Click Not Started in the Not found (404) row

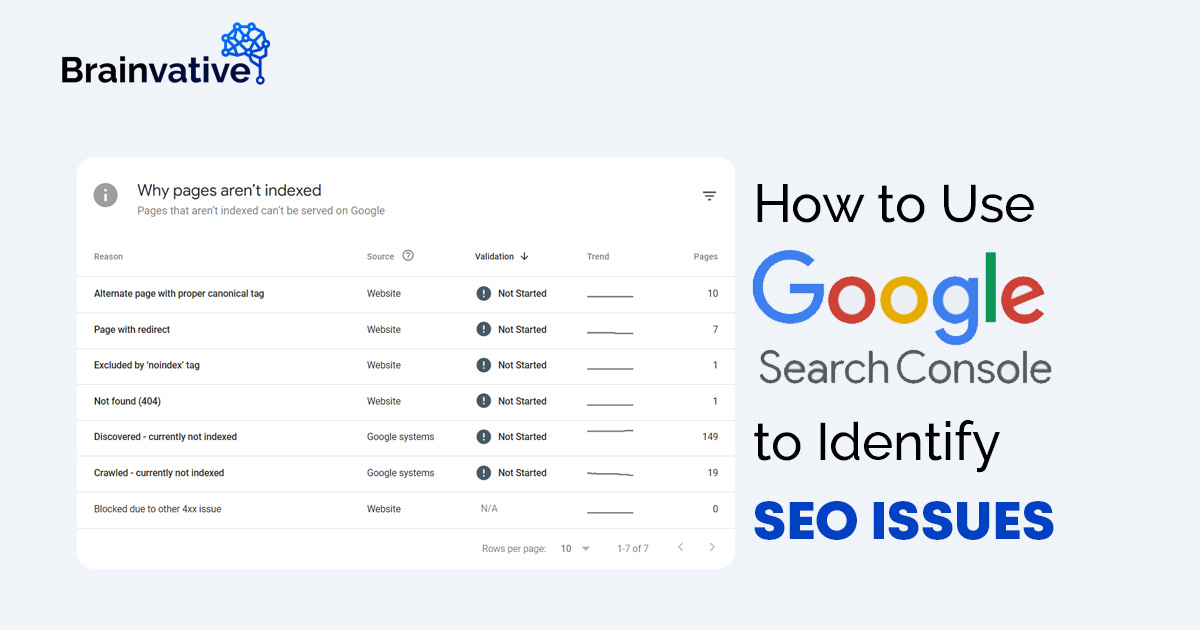tap(522, 402)
